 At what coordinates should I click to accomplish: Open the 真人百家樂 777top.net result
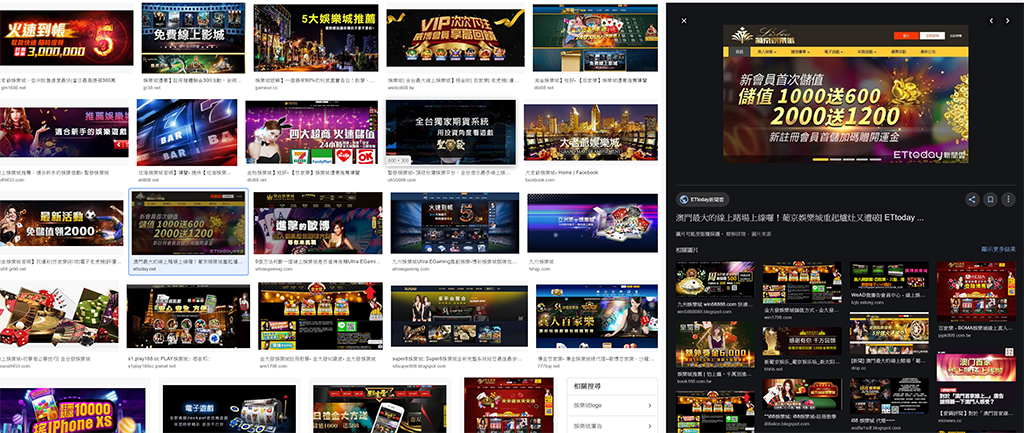(596, 316)
